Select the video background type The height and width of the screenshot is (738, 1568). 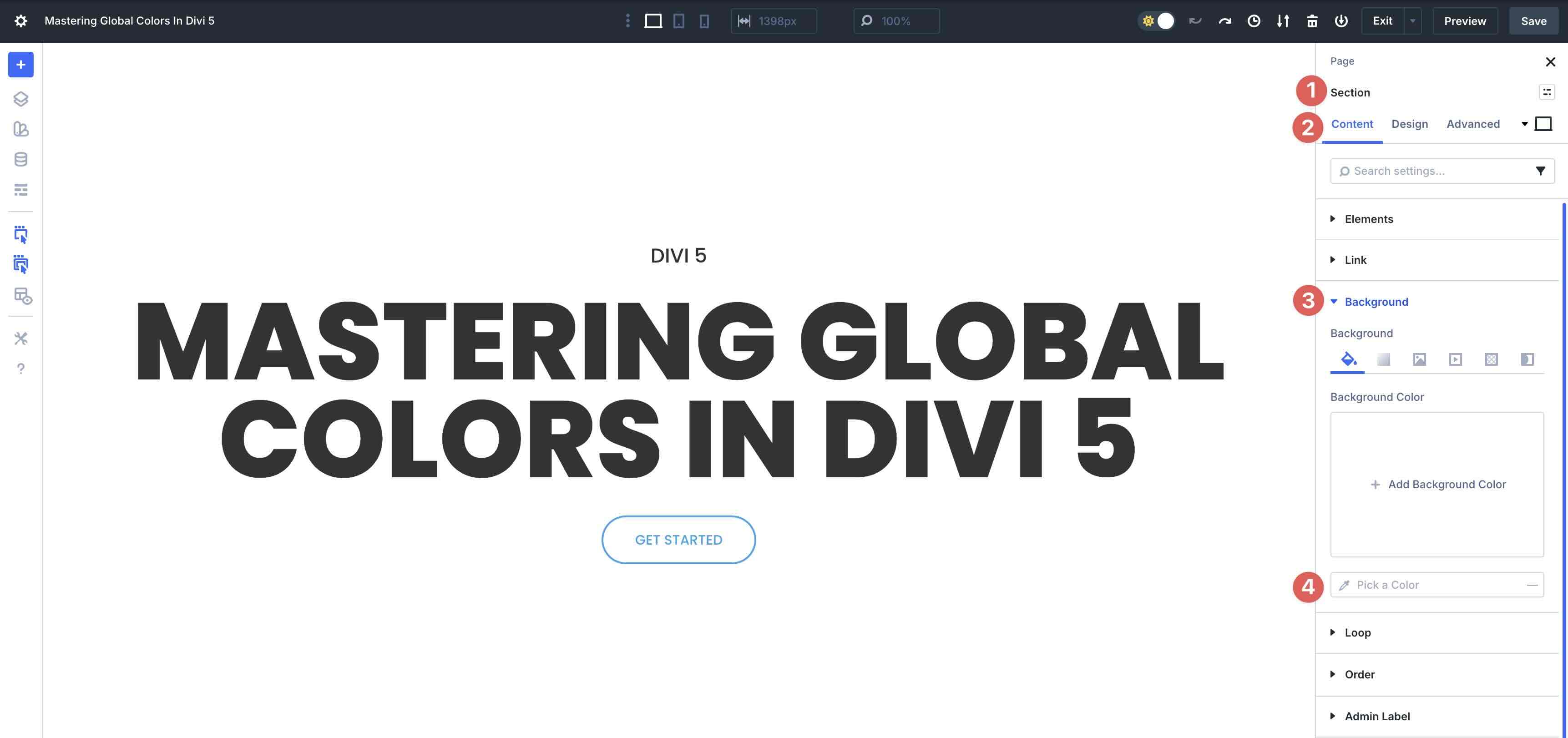[x=1456, y=359]
